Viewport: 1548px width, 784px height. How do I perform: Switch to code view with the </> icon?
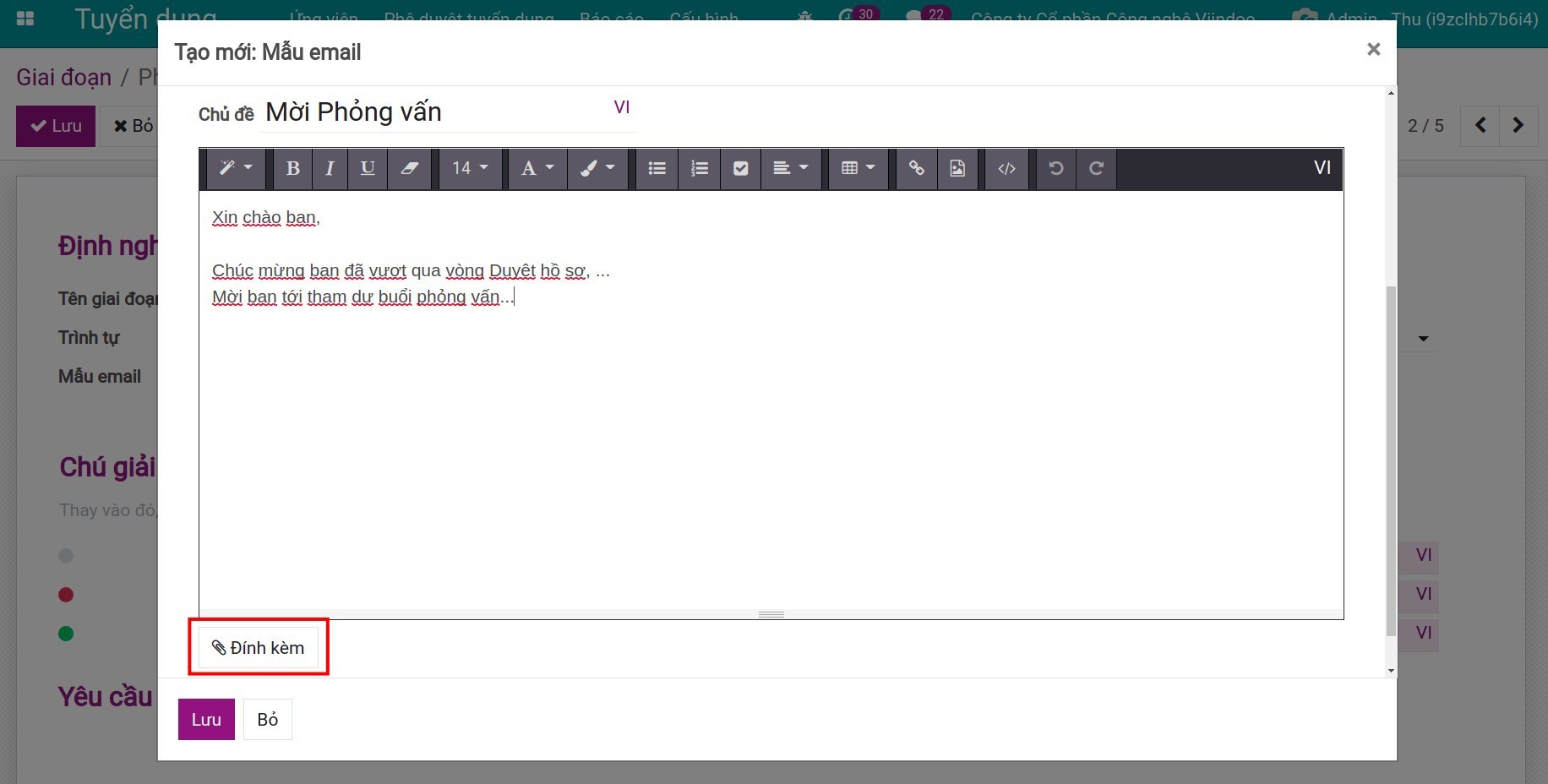tap(1006, 168)
